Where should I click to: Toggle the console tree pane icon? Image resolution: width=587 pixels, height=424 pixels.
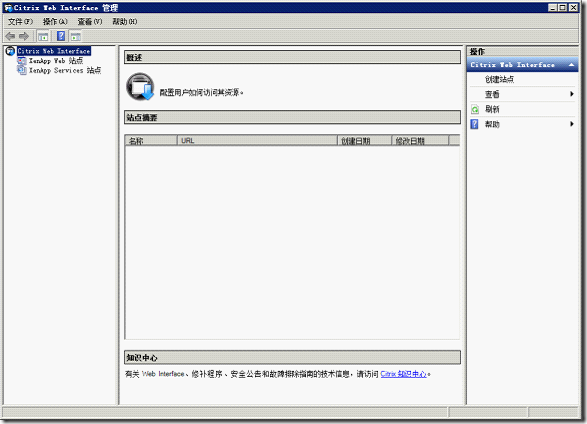43,36
